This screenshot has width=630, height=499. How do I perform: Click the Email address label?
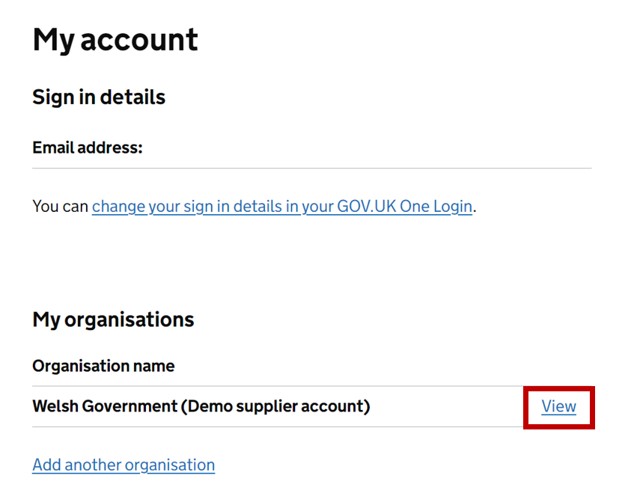click(87, 148)
